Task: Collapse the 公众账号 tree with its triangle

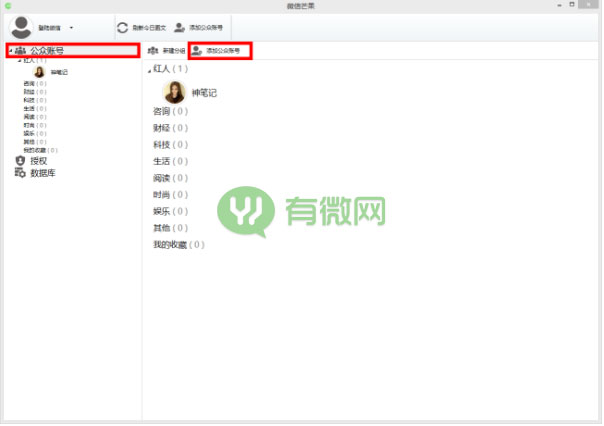Action: click(x=11, y=51)
